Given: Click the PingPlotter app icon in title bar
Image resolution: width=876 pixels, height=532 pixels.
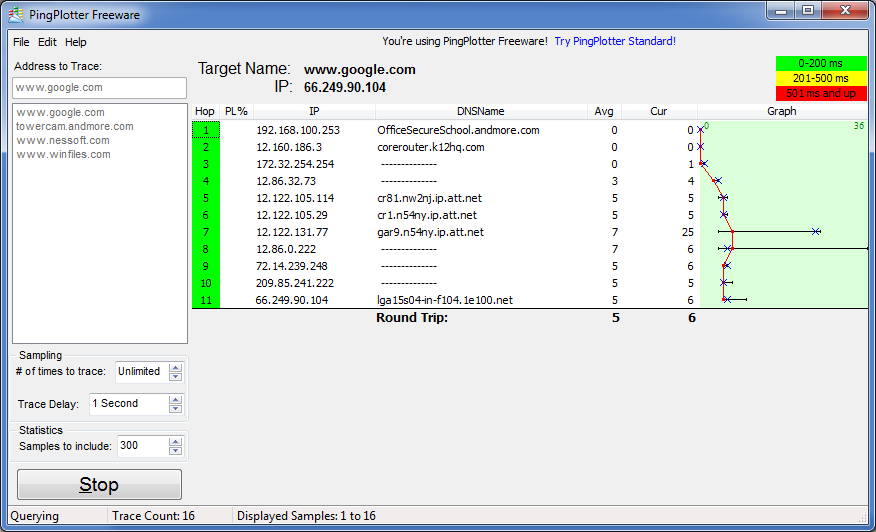Looking at the screenshot, I should [x=15, y=14].
